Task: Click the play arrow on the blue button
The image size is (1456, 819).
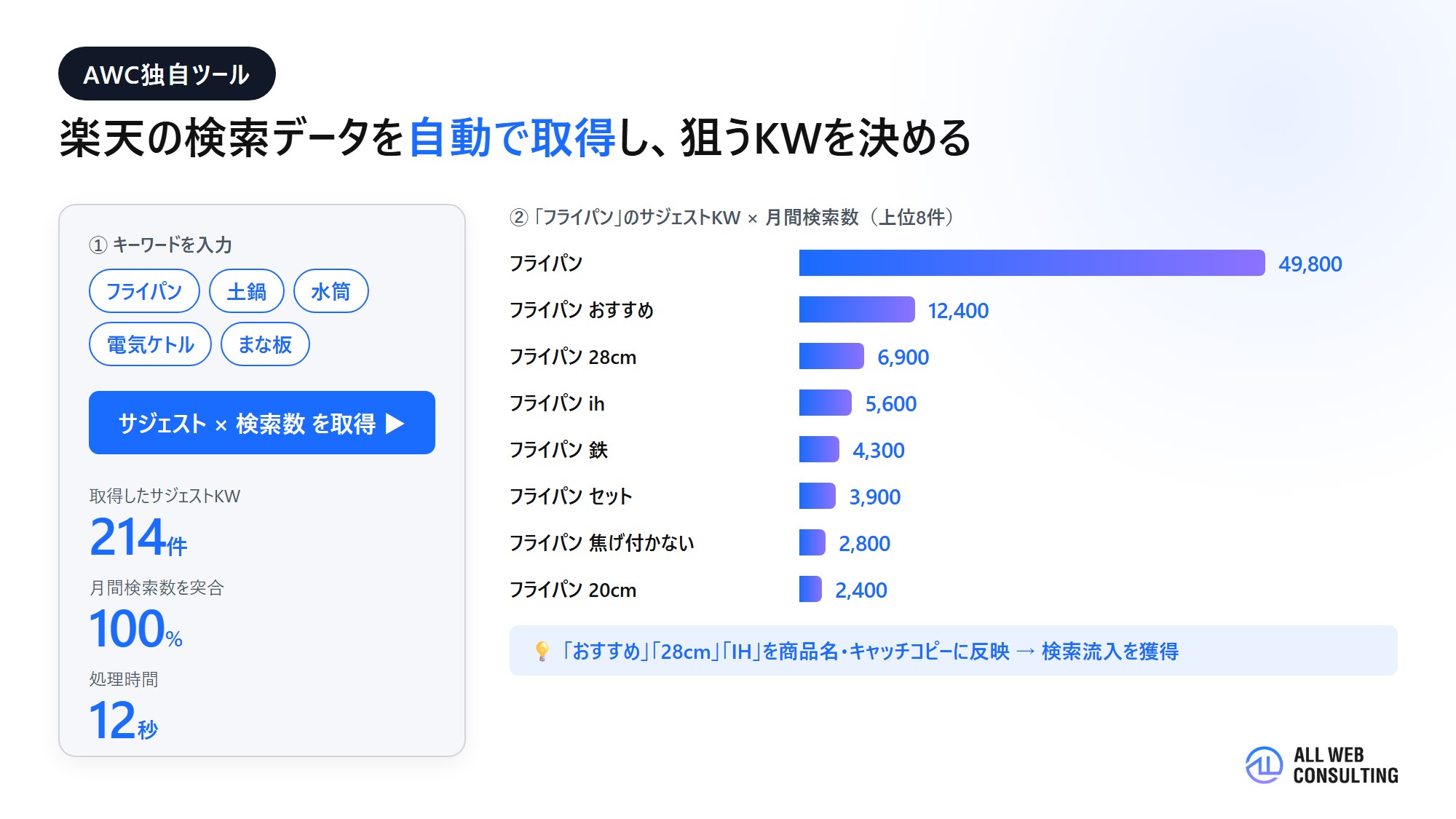Action: coord(395,423)
